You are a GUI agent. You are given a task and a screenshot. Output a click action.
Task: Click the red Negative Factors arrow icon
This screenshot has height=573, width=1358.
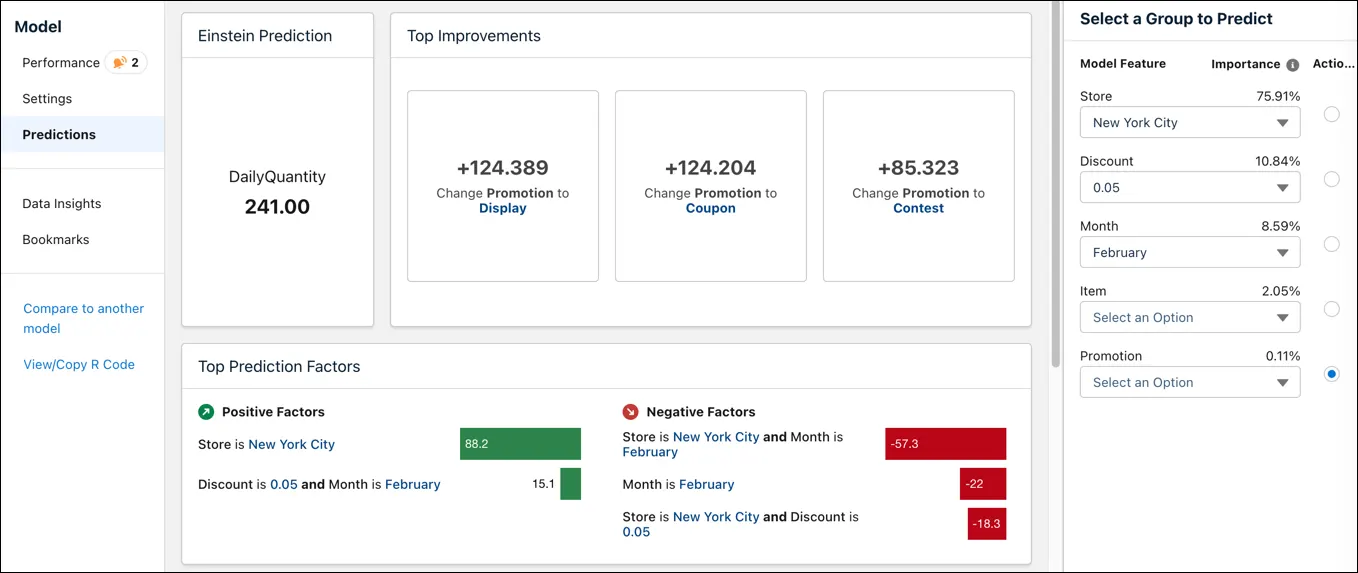630,412
